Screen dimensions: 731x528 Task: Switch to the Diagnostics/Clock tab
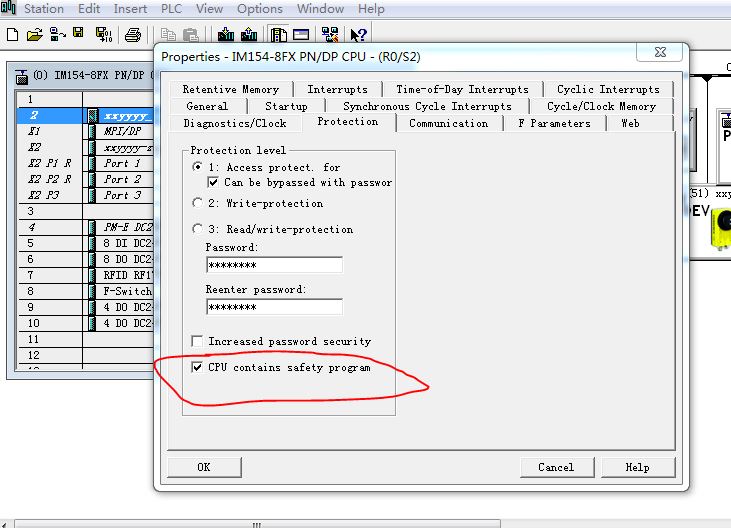click(235, 123)
